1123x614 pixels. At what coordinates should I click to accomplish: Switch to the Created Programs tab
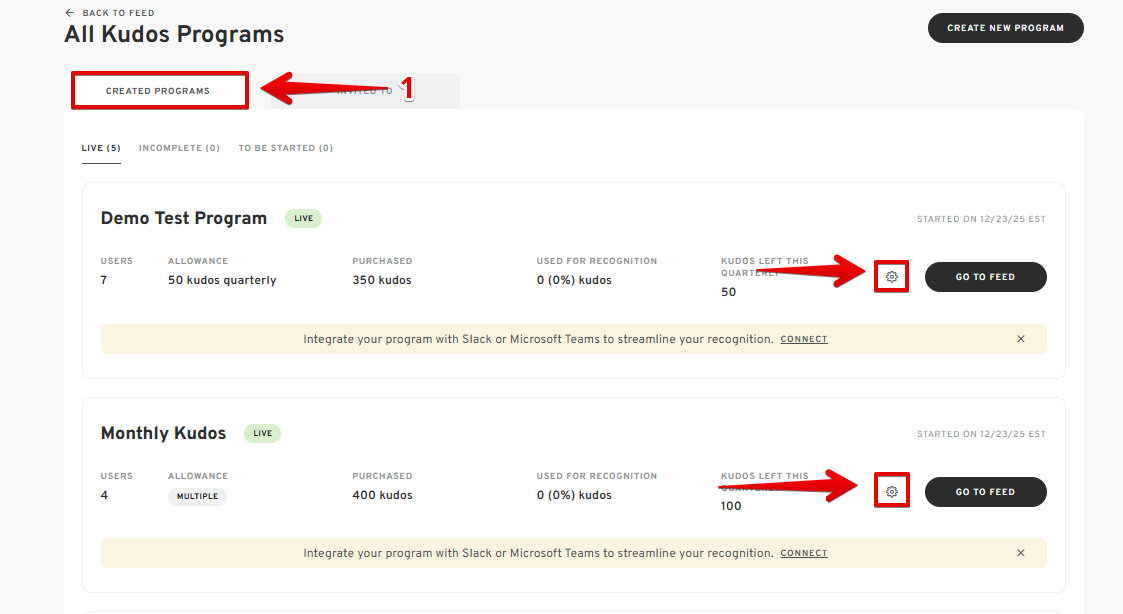click(158, 91)
